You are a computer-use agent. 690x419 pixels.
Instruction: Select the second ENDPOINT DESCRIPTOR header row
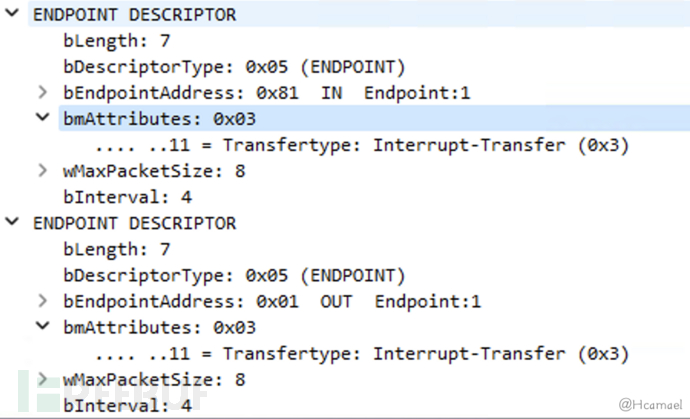click(134, 223)
